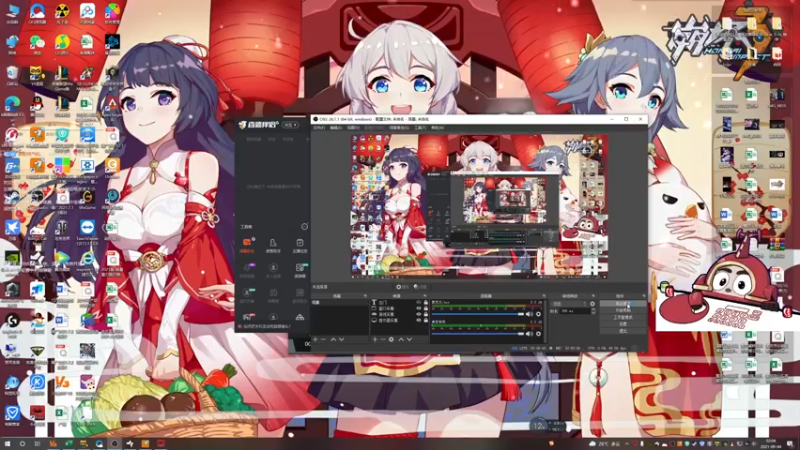The image size is (800, 450).
Task: Pop out the Controls dock
Action: point(645,296)
